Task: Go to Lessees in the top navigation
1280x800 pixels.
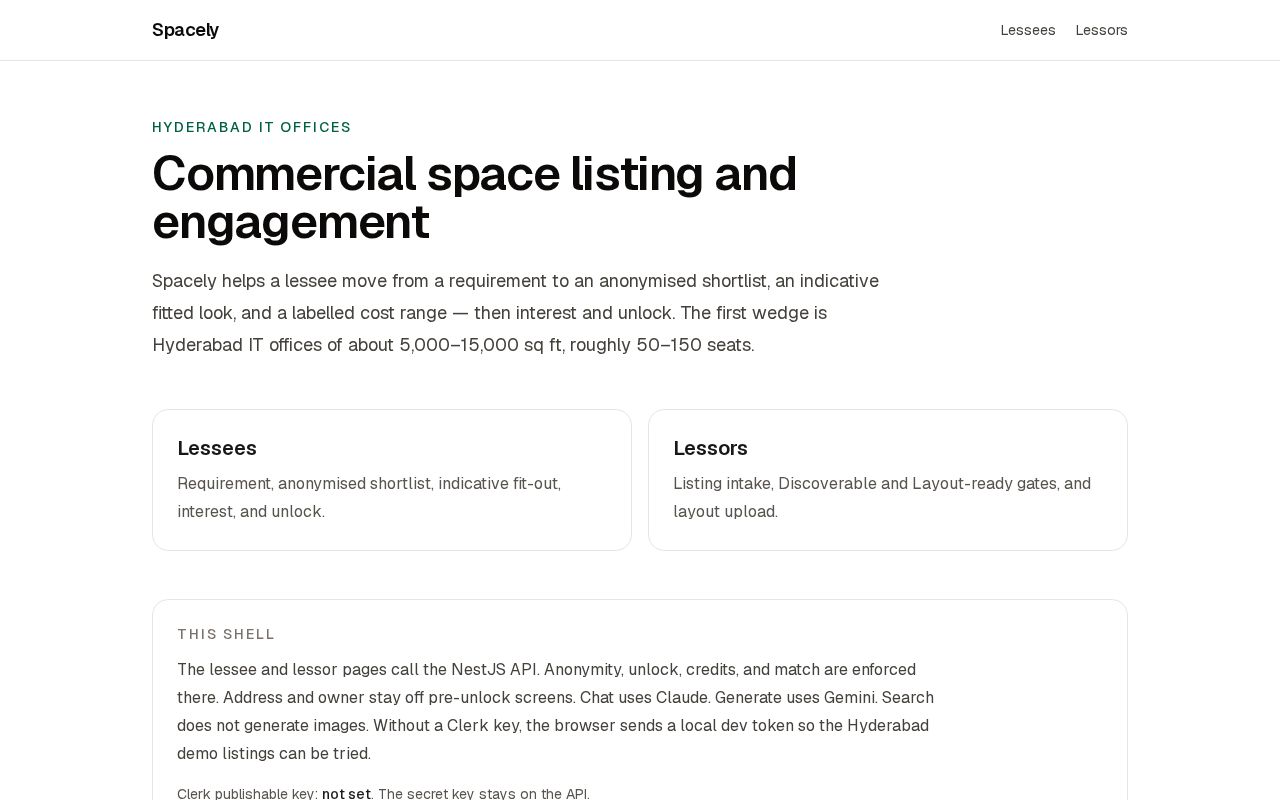Action: pyautogui.click(x=1028, y=30)
